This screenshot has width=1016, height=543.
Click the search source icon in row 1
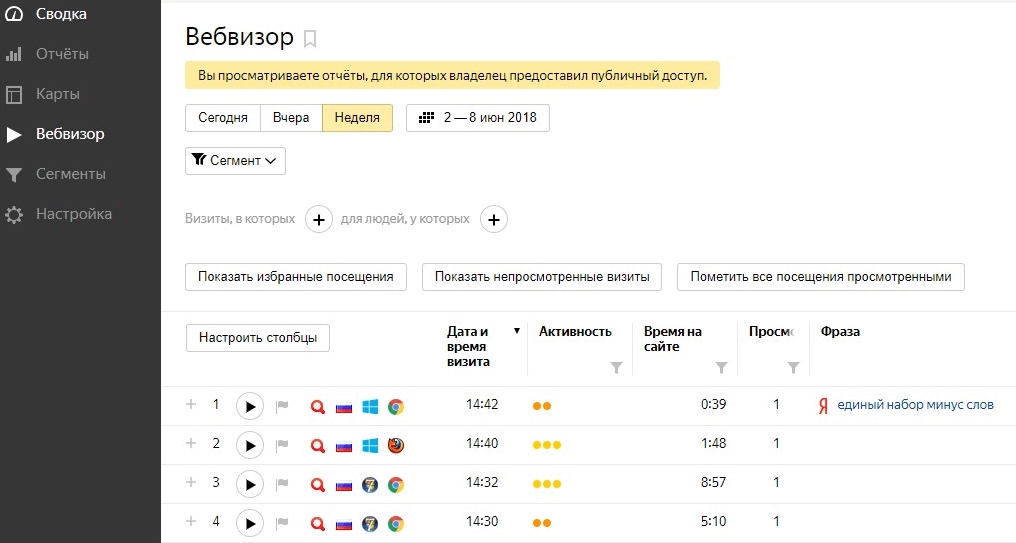point(318,407)
